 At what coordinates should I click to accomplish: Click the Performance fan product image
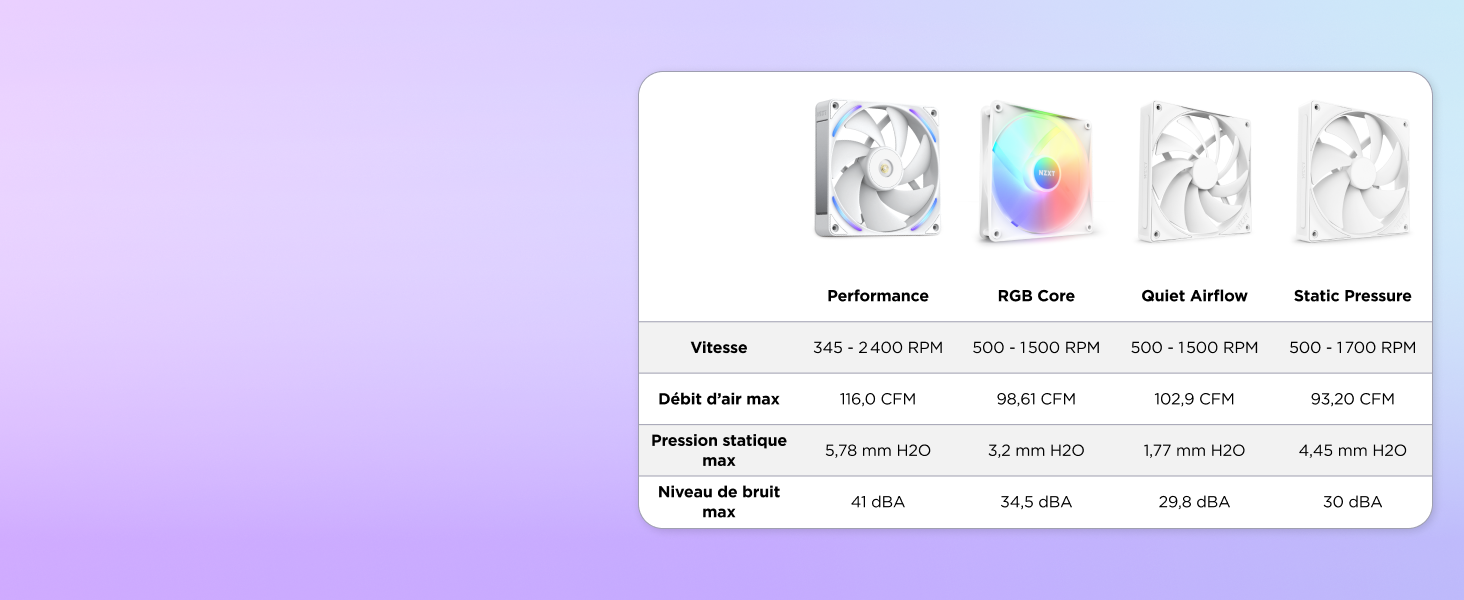[877, 169]
